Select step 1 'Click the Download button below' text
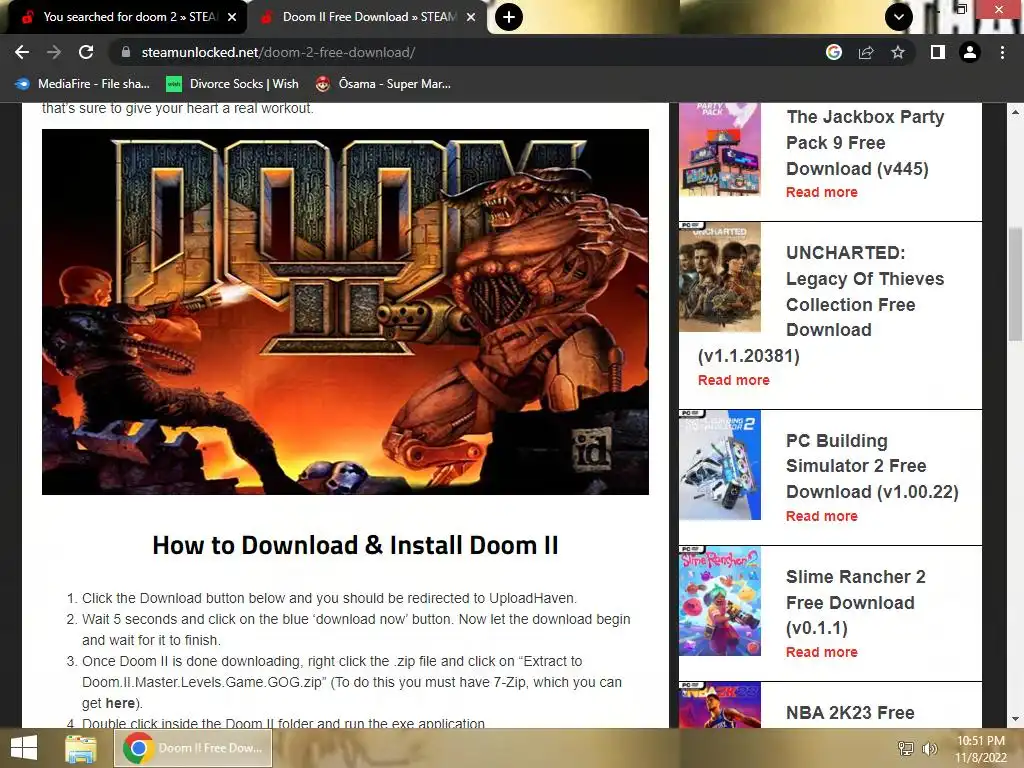 click(x=329, y=598)
